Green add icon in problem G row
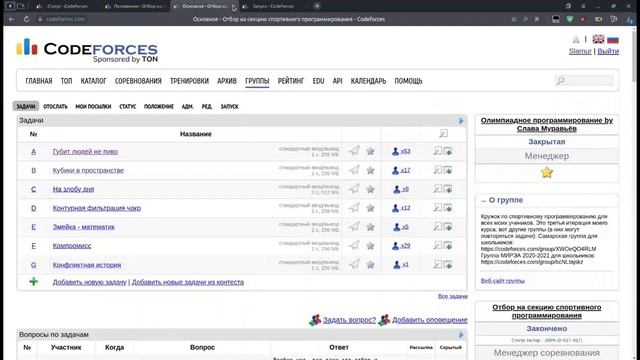 [448, 264]
